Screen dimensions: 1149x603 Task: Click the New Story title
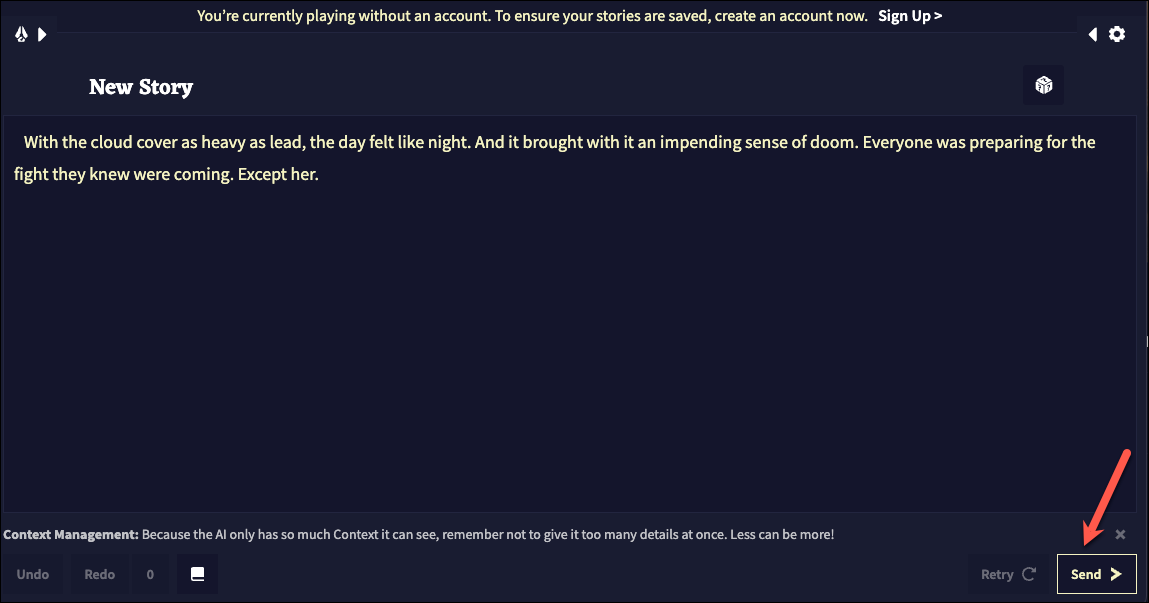pos(141,87)
